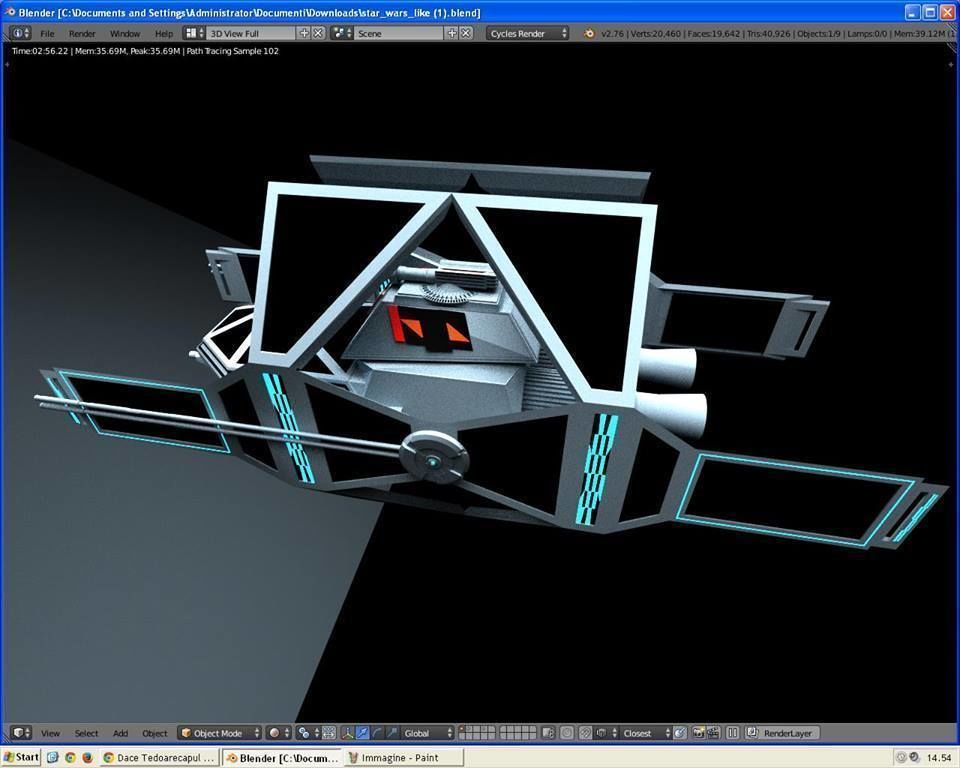960x768 pixels.
Task: Open the Window menu
Action: click(x=125, y=34)
